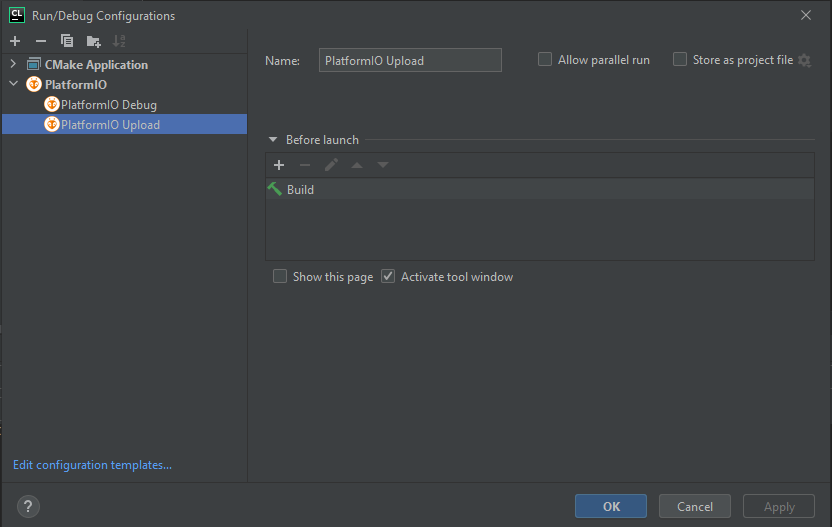832x527 pixels.
Task: Click the Apply button
Action: (779, 506)
